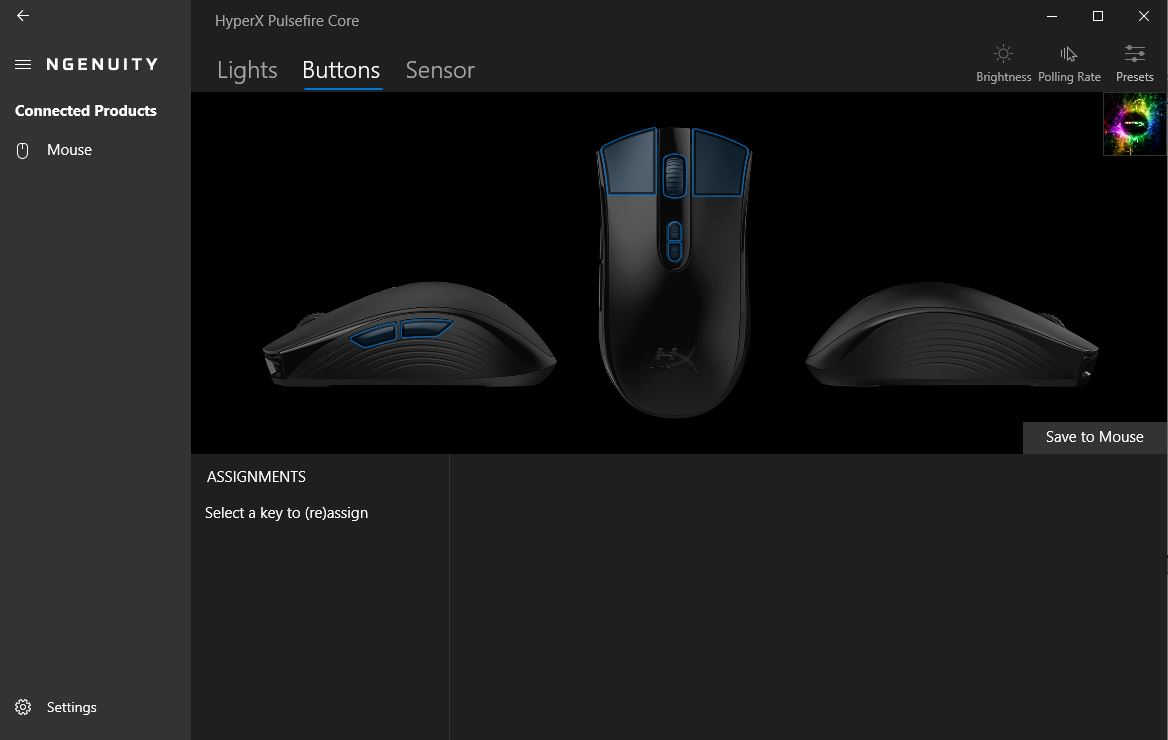Select the Buttons tab
The width and height of the screenshot is (1168, 740).
point(341,70)
